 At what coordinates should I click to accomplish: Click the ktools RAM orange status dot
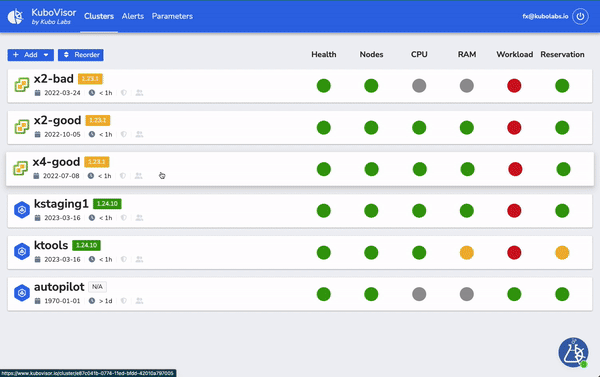tap(467, 253)
